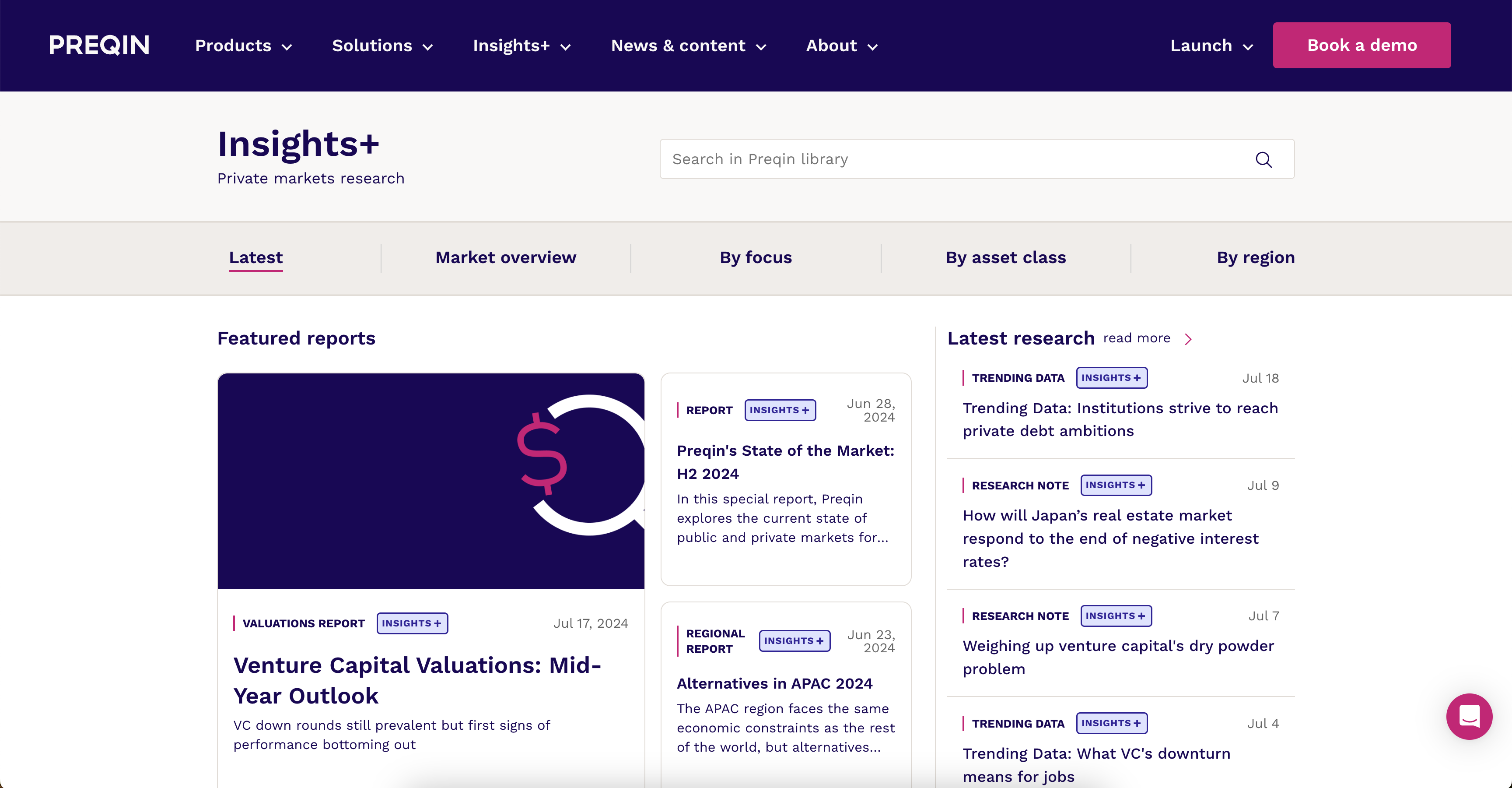This screenshot has height=788, width=1512.
Task: Open the Insights+ navigation dropdown
Action: coord(522,46)
